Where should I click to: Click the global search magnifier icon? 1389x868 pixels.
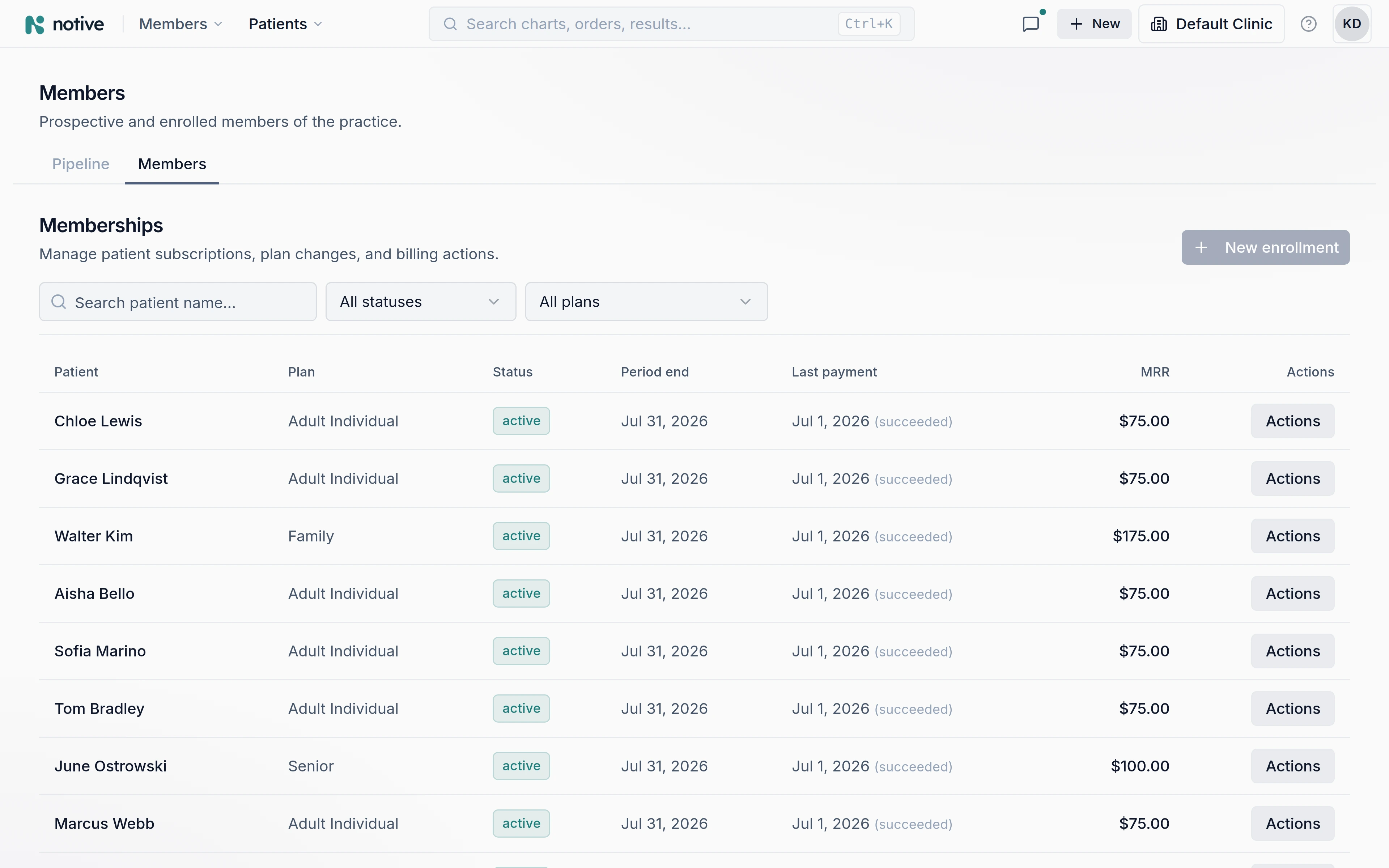point(451,24)
